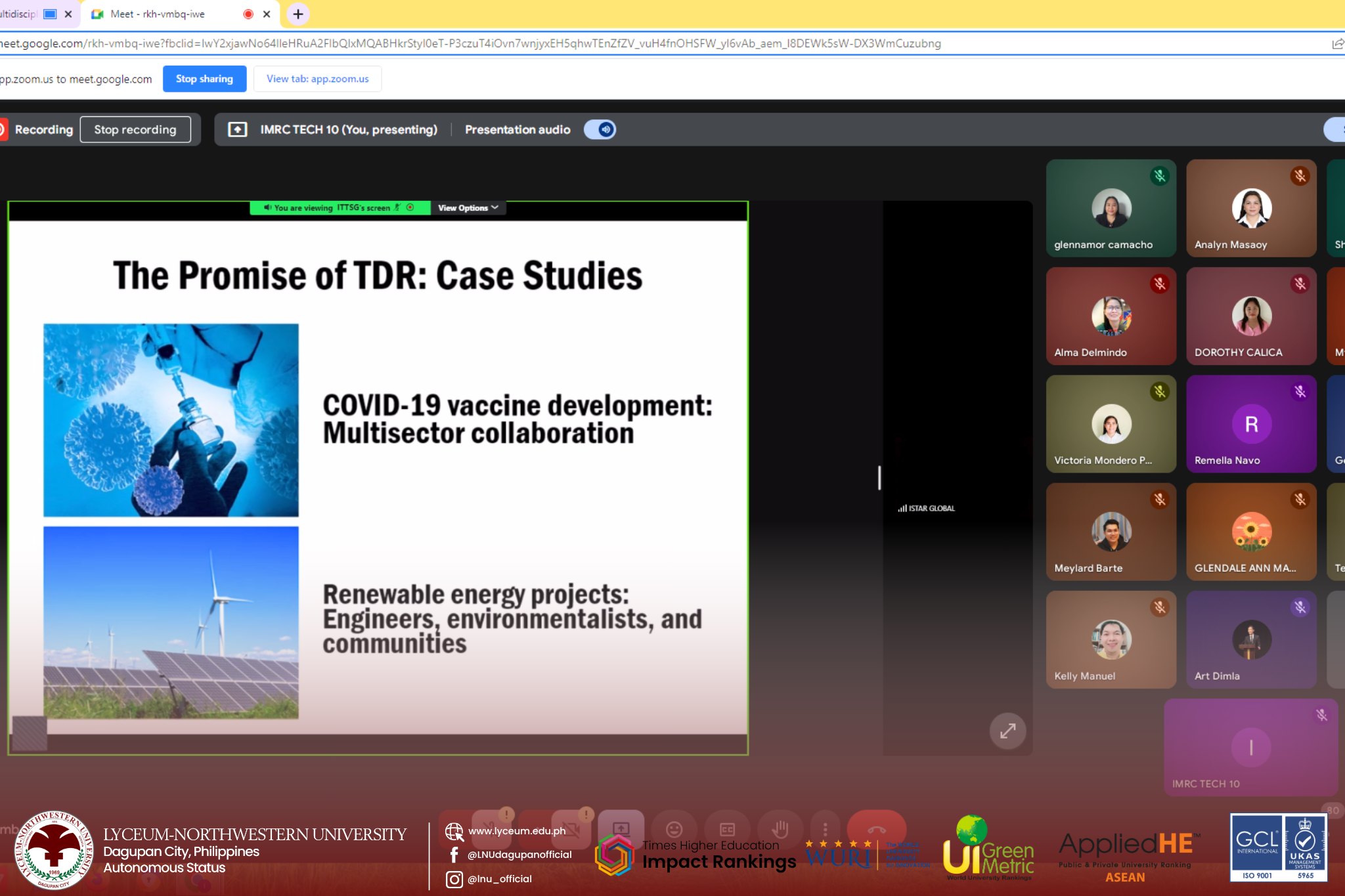Click the share page icon in address bar
Screen dimensions: 1345x896
pos(1337,43)
